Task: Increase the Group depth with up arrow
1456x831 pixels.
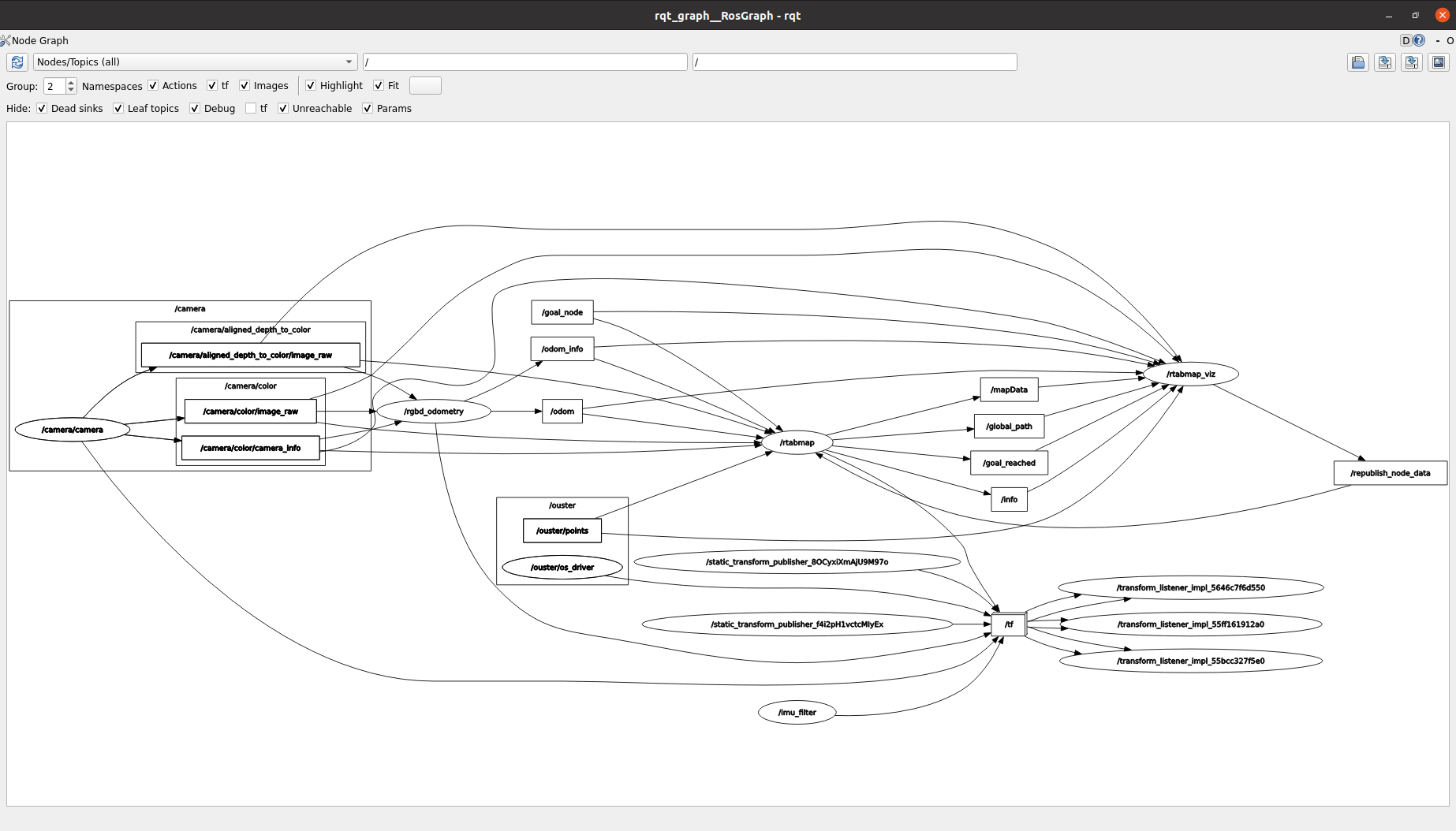Action: pyautogui.click(x=71, y=82)
